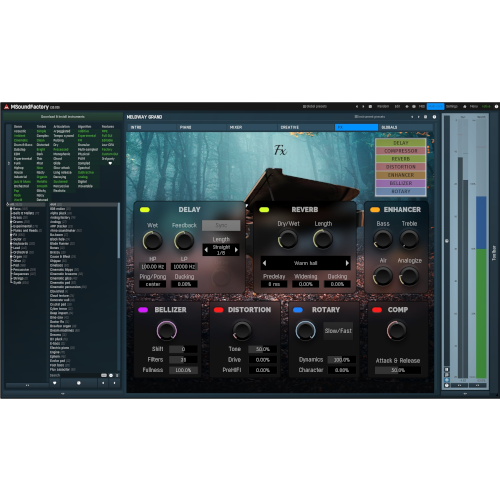
Task: Switch to PIANO tab
Action: point(202,127)
